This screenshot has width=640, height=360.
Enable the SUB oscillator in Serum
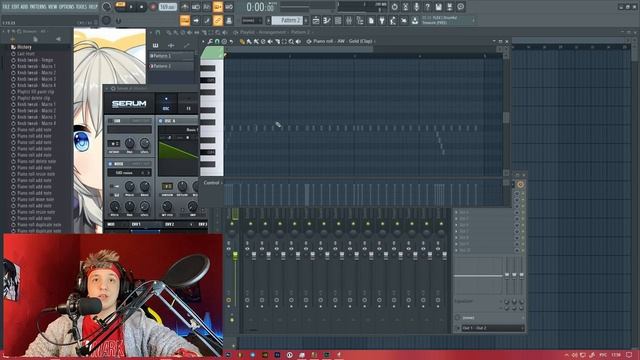point(111,121)
